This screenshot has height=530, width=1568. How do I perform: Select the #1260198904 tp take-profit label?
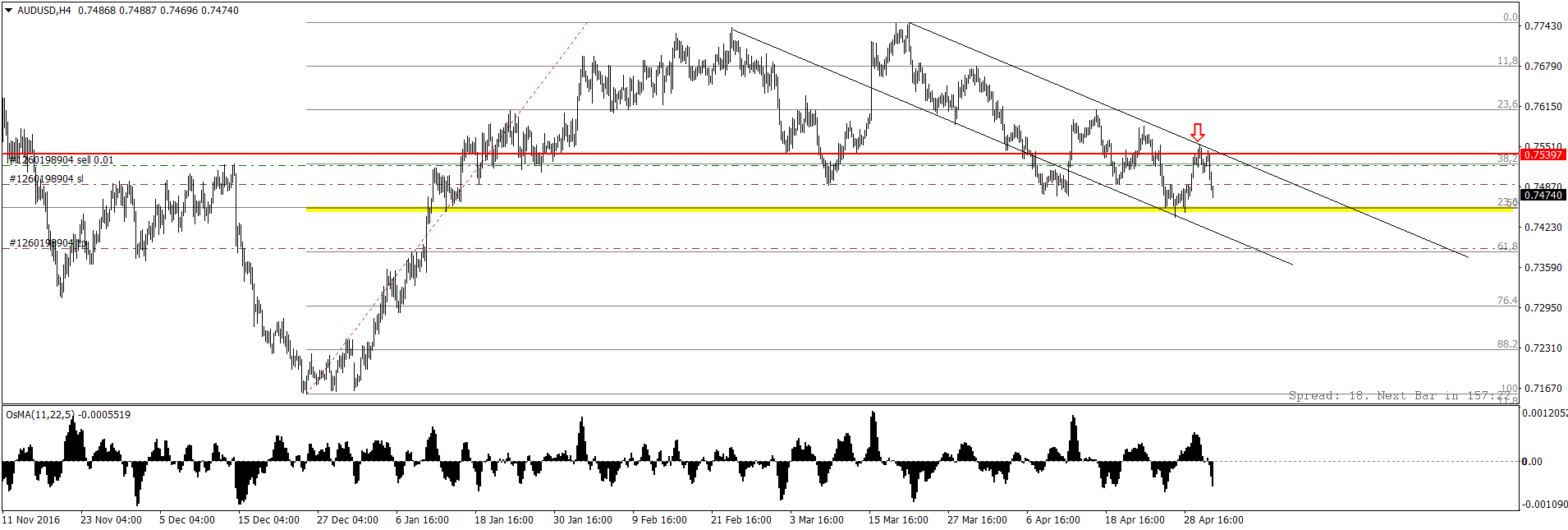click(x=48, y=243)
